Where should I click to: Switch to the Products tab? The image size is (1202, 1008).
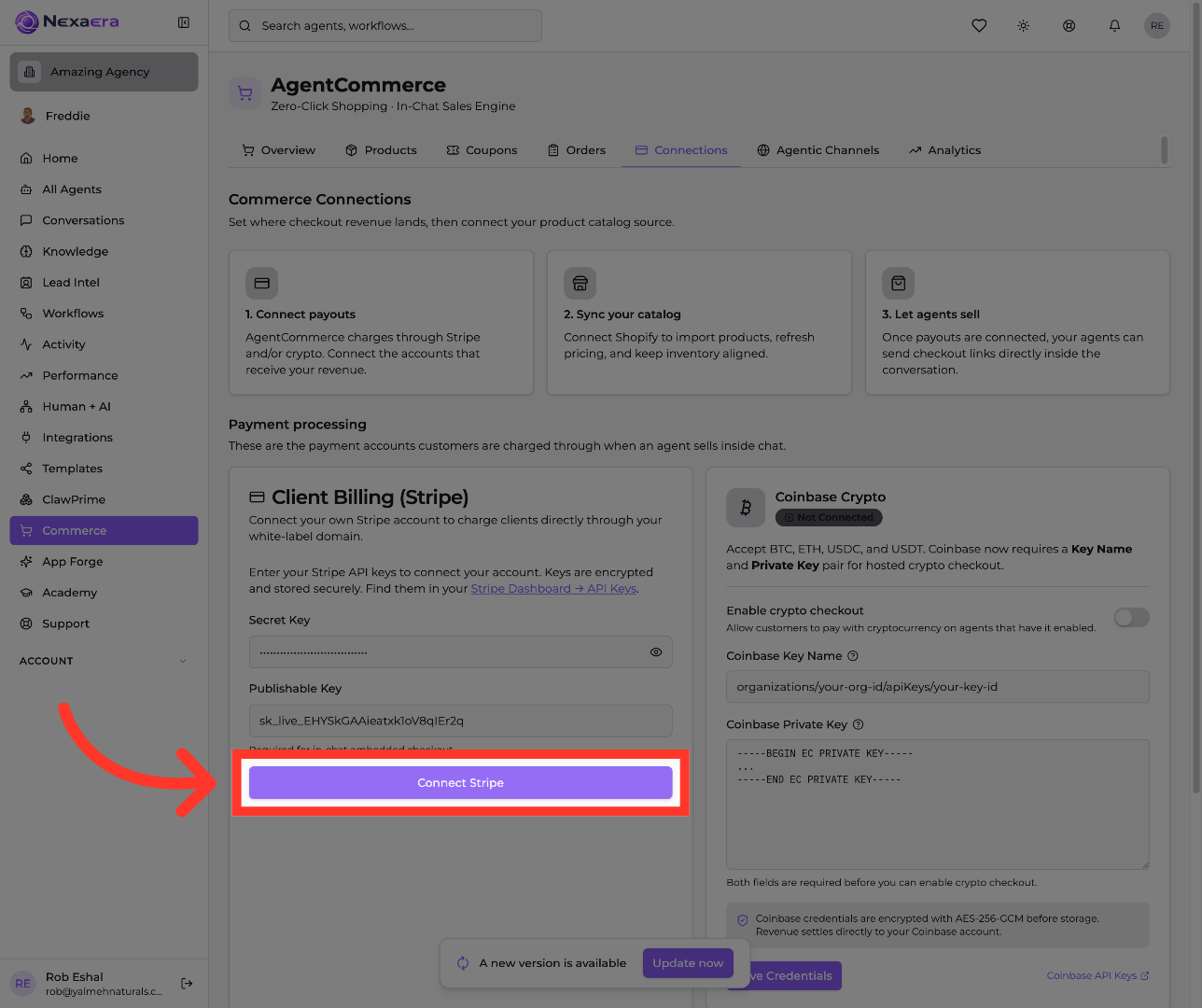pos(381,150)
